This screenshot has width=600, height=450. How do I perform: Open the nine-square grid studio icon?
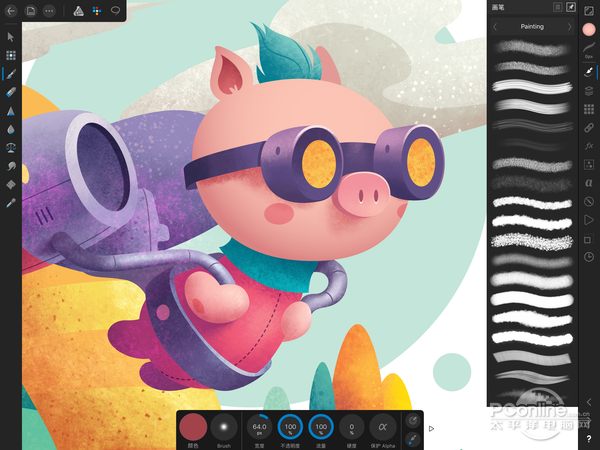[589, 109]
